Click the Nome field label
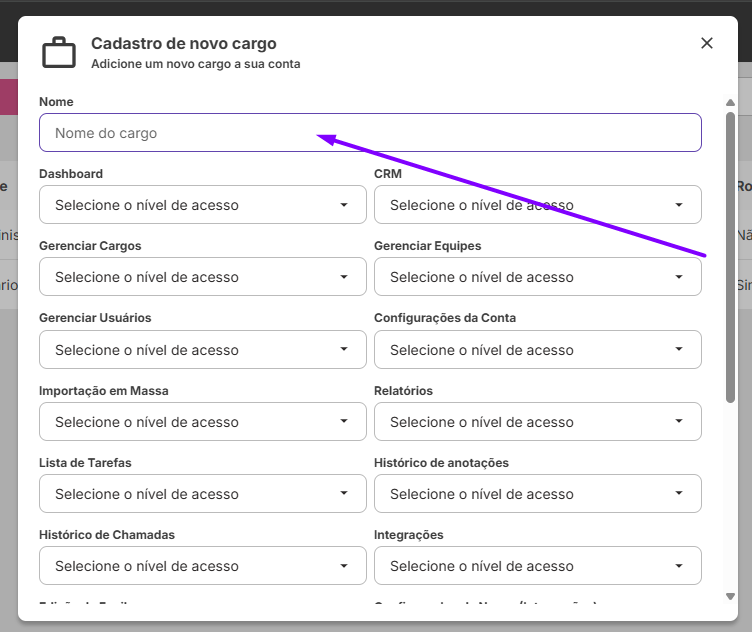Image resolution: width=752 pixels, height=632 pixels. click(56, 102)
